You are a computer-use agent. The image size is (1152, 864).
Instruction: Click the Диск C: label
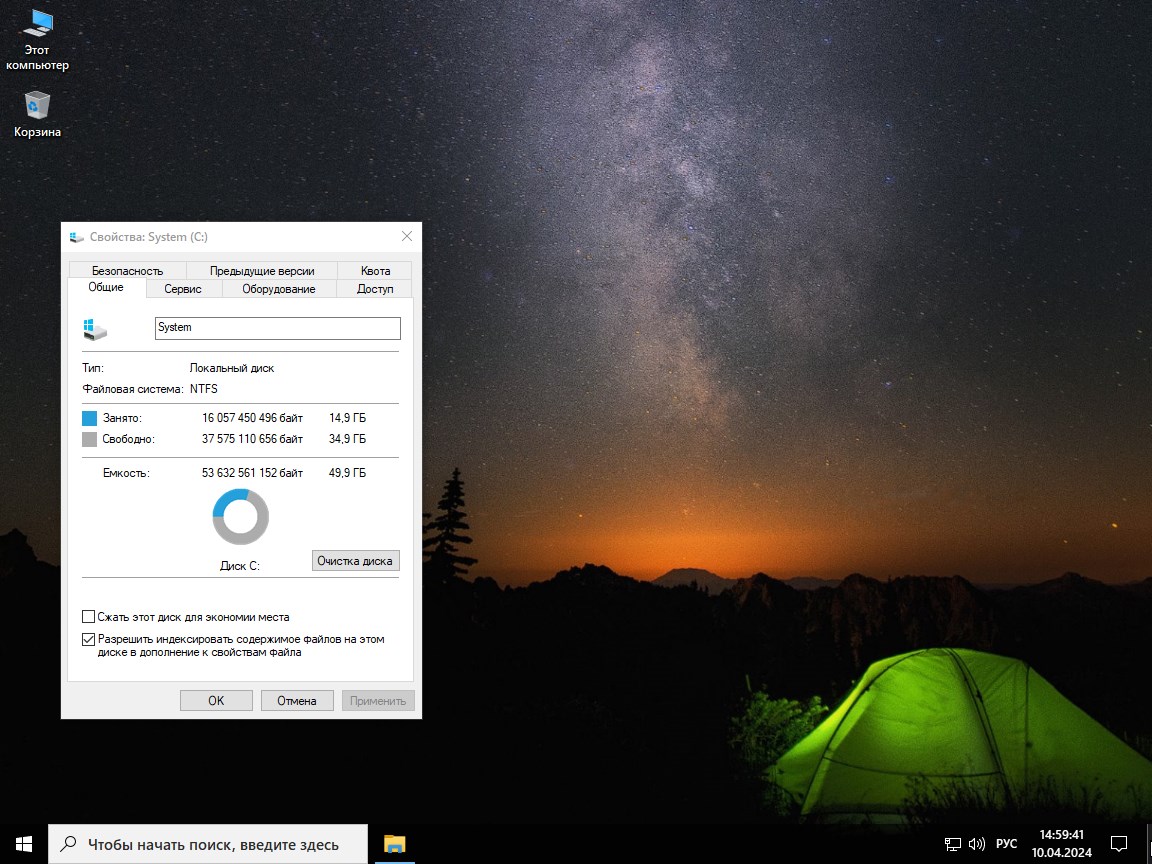[240, 566]
